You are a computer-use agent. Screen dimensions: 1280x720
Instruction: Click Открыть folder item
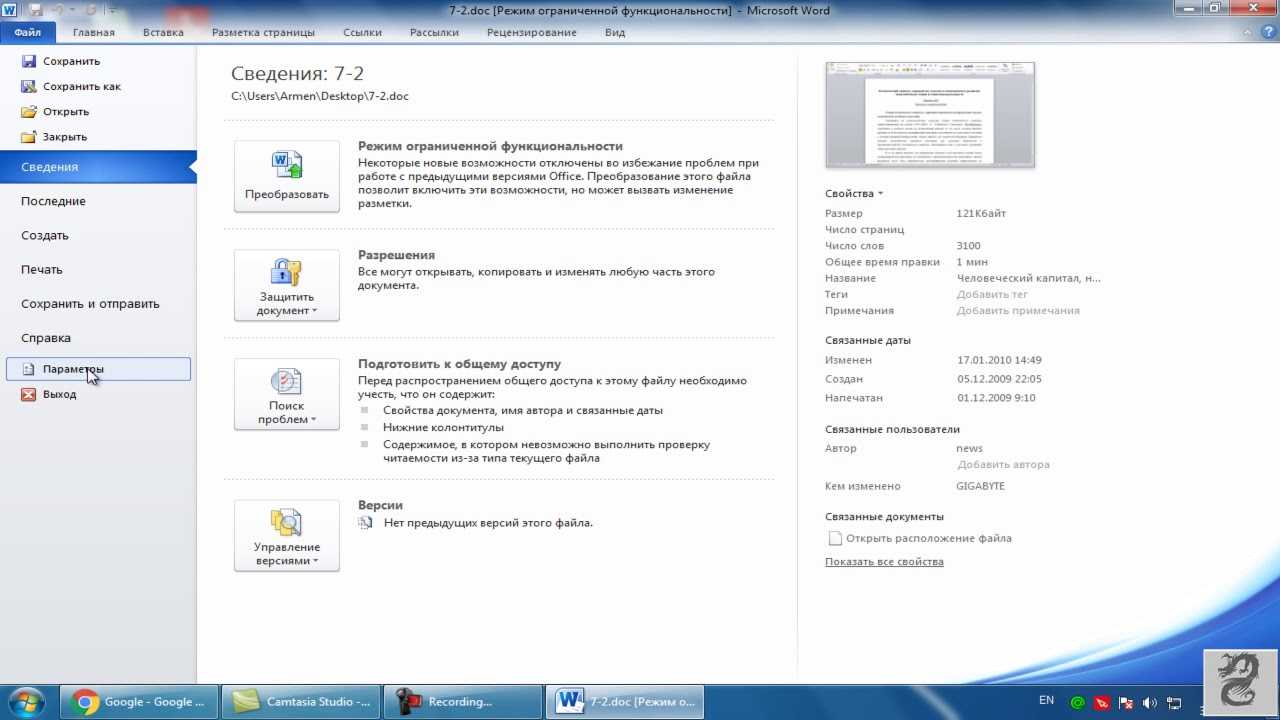point(66,111)
